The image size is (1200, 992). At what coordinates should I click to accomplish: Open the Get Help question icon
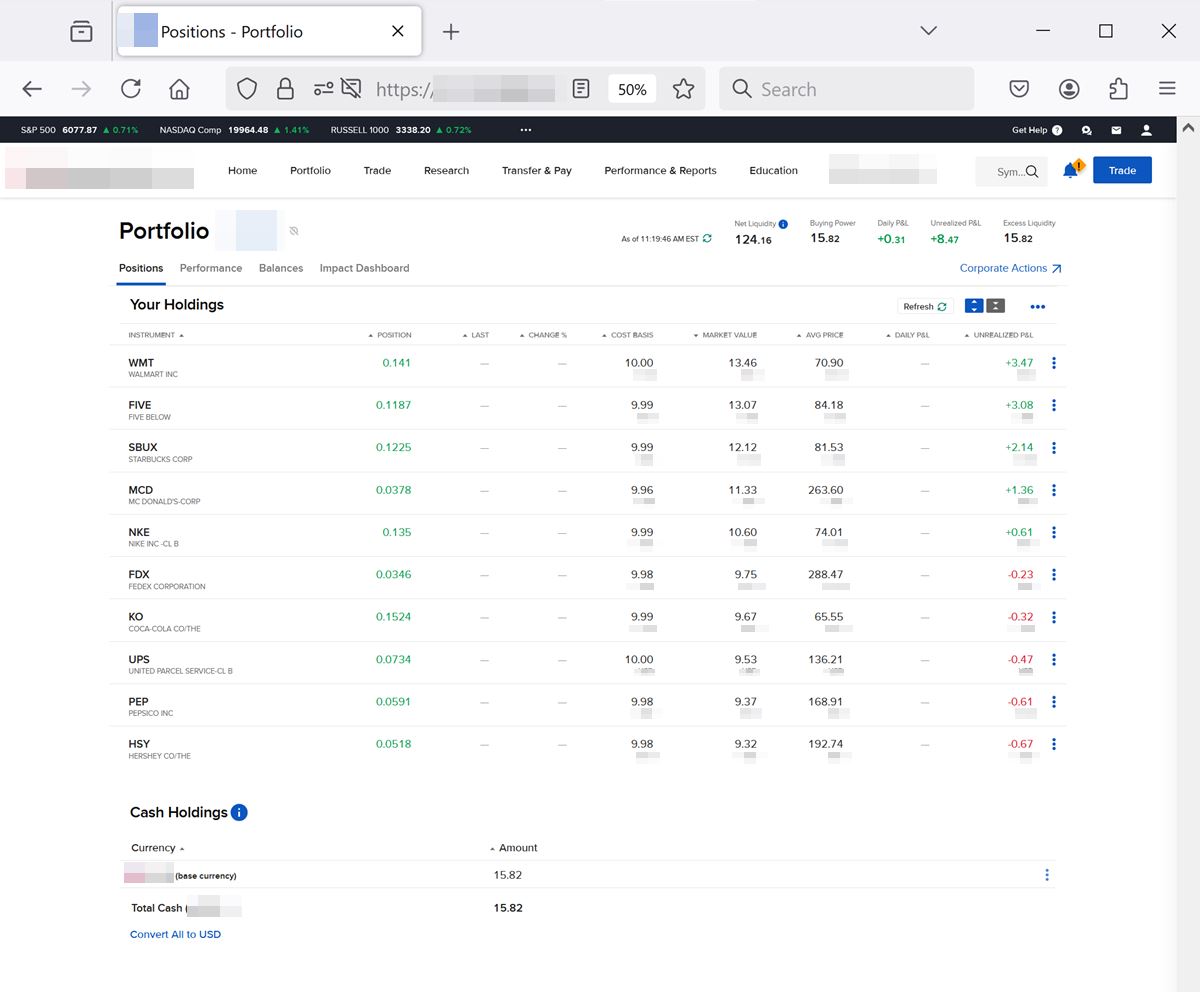click(1057, 130)
